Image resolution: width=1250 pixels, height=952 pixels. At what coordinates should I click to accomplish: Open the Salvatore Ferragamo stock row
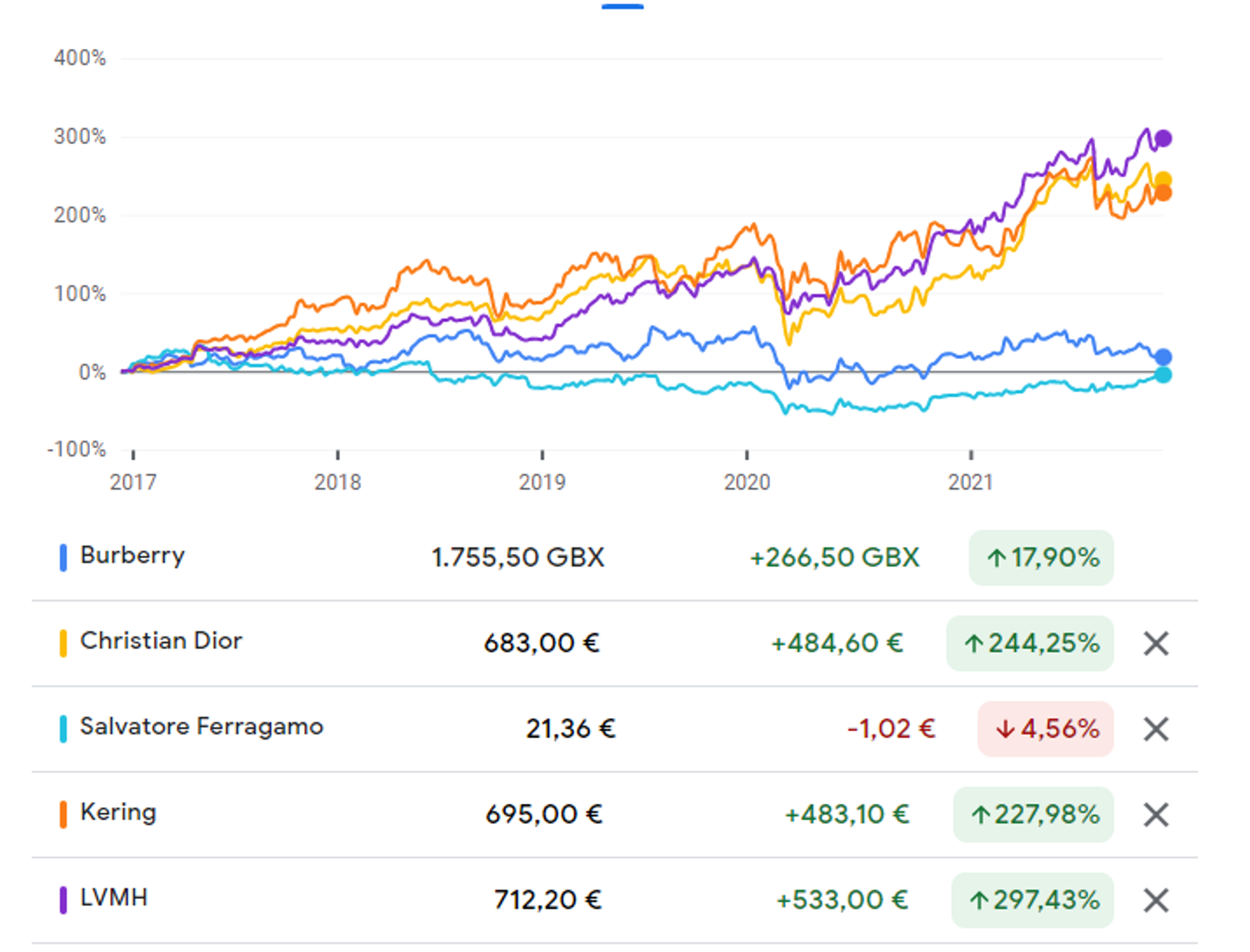pyautogui.click(x=615, y=729)
